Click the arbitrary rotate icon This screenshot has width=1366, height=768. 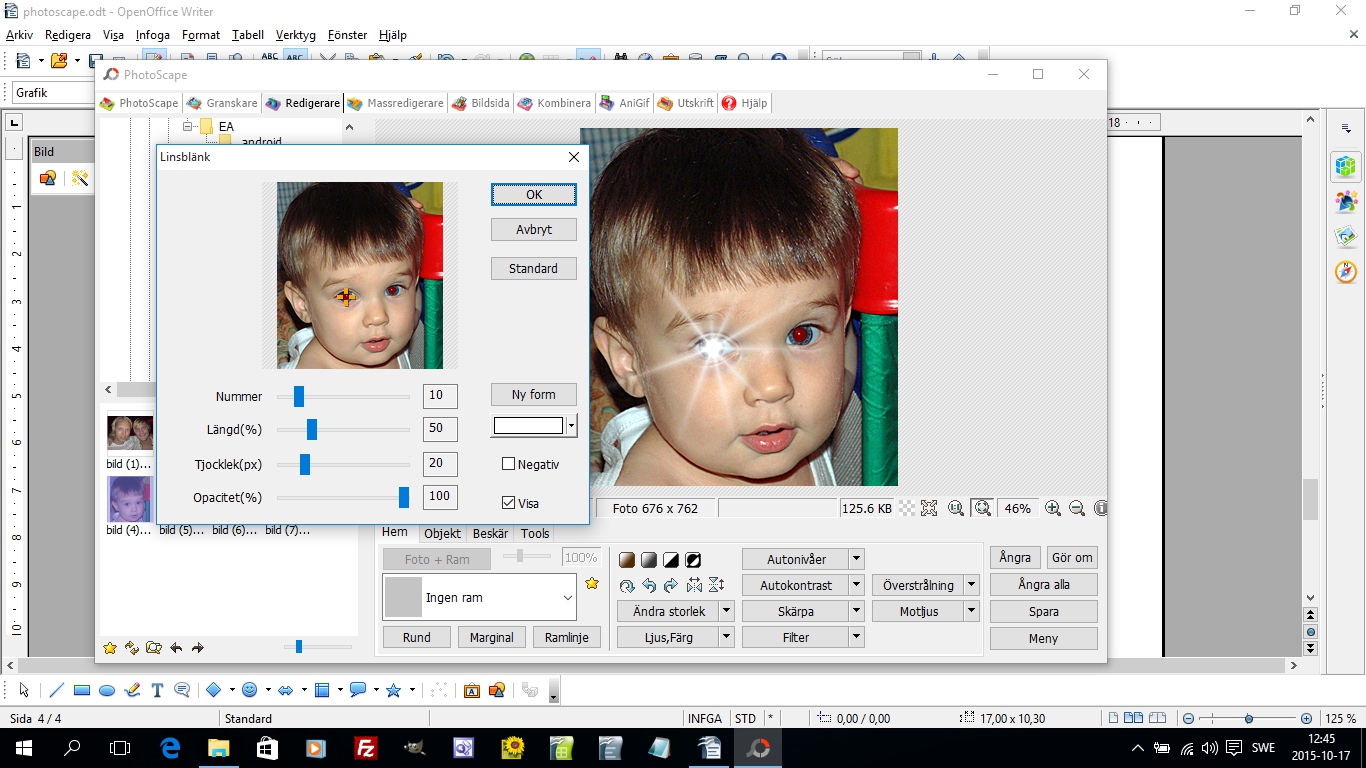tap(627, 586)
